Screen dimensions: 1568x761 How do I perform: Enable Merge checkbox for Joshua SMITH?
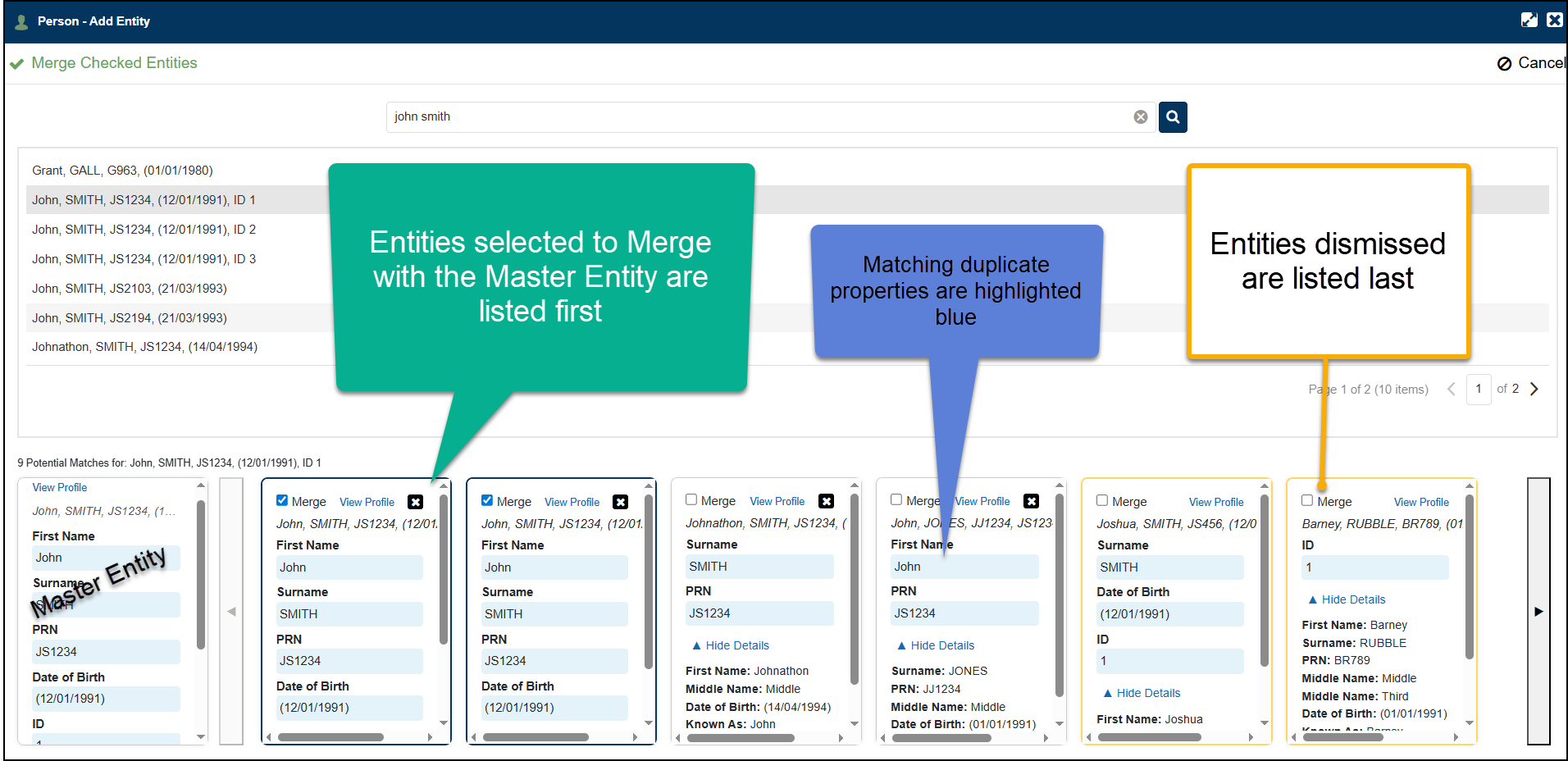tap(1102, 500)
